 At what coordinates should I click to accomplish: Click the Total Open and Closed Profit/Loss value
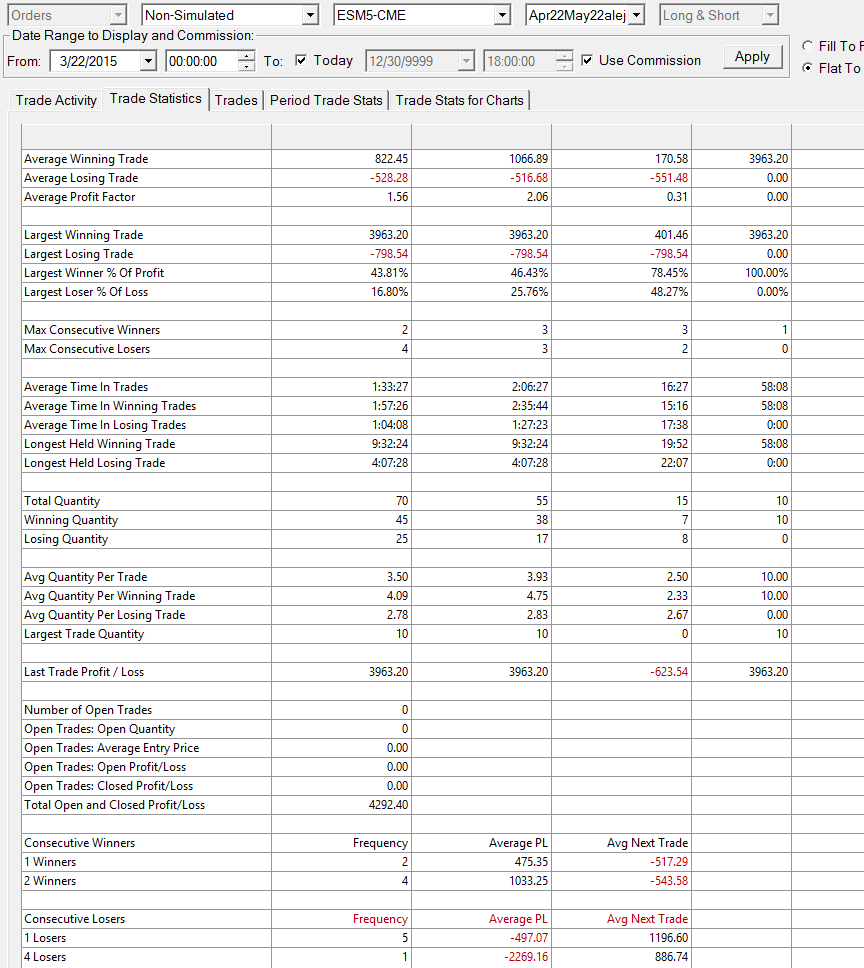[x=388, y=805]
